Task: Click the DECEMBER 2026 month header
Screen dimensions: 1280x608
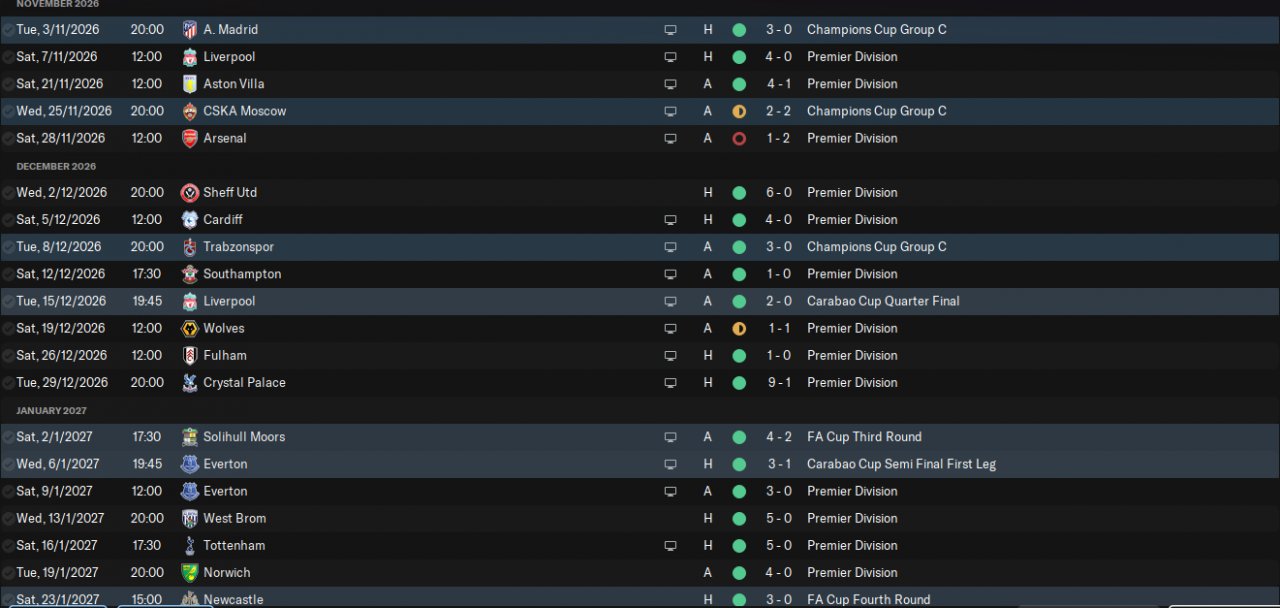Action: (56, 166)
